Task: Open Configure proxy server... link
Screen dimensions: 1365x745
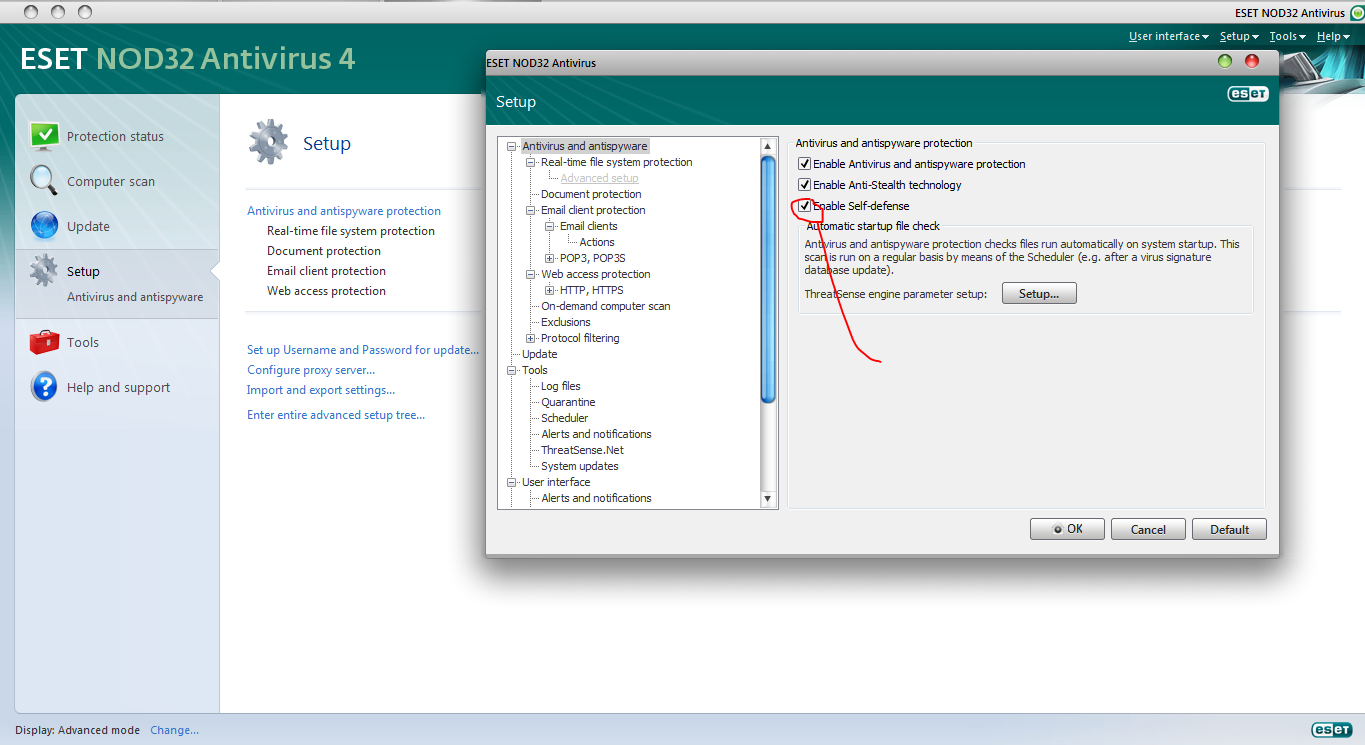Action: (x=311, y=370)
